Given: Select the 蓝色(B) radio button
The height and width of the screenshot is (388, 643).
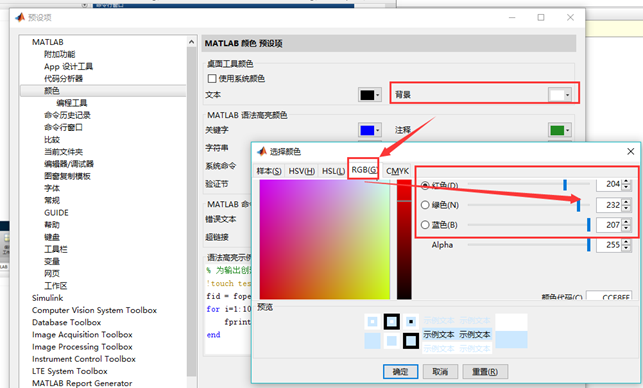Looking at the screenshot, I should pos(425,225).
